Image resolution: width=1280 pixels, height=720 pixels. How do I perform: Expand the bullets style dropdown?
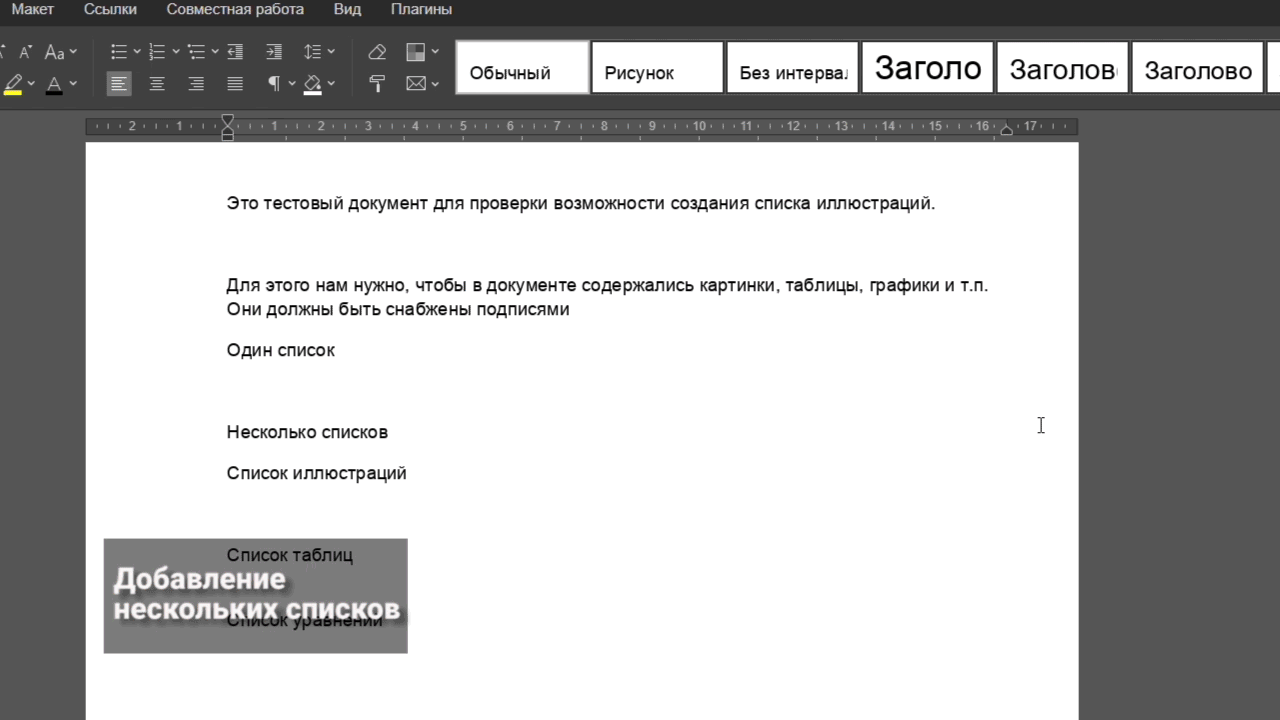click(x=137, y=52)
